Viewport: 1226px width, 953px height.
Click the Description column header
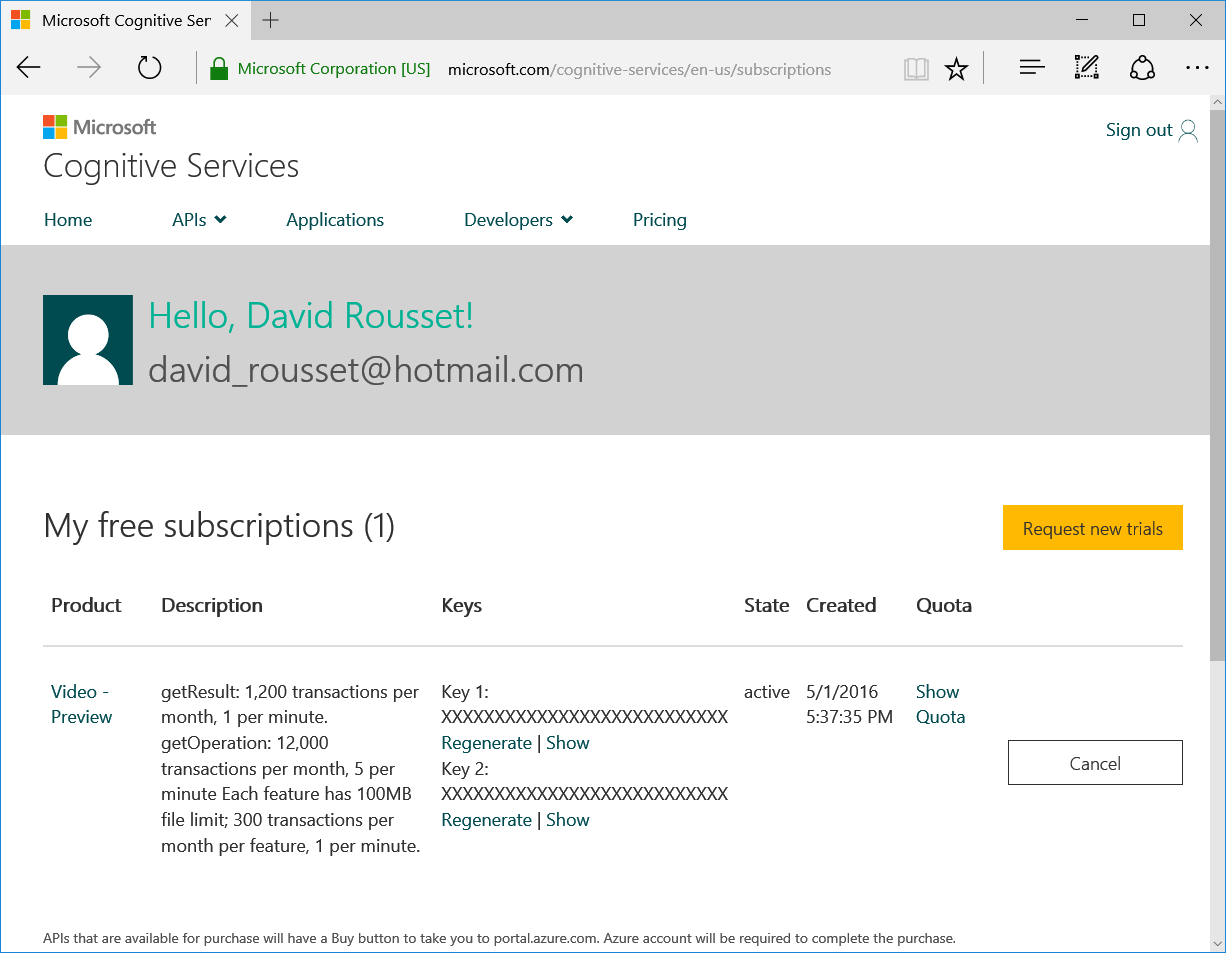(212, 605)
